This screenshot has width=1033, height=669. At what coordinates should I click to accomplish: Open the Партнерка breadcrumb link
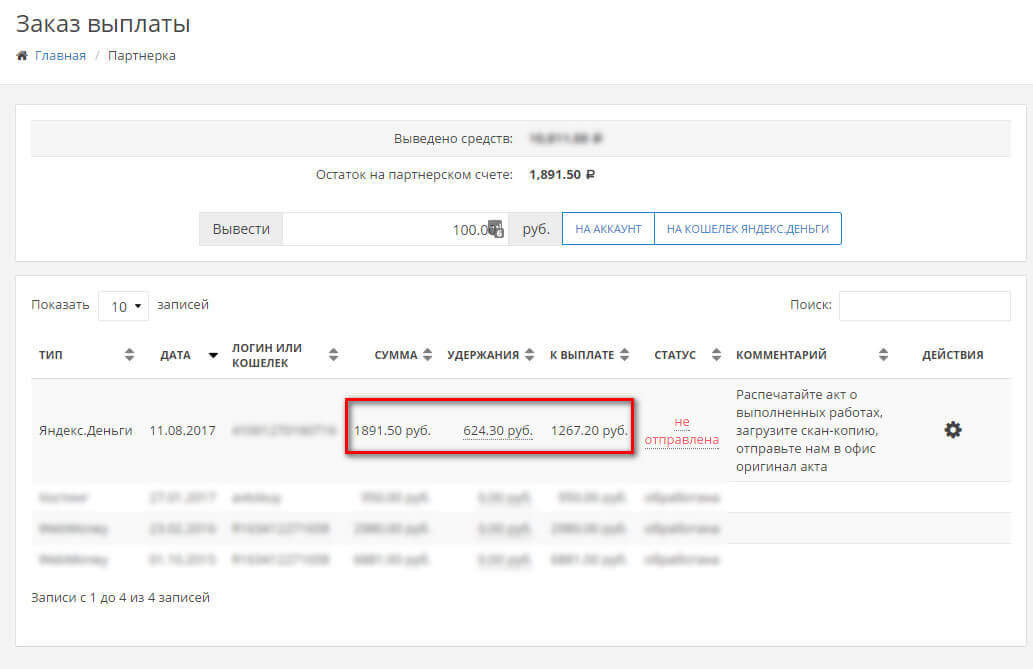140,56
